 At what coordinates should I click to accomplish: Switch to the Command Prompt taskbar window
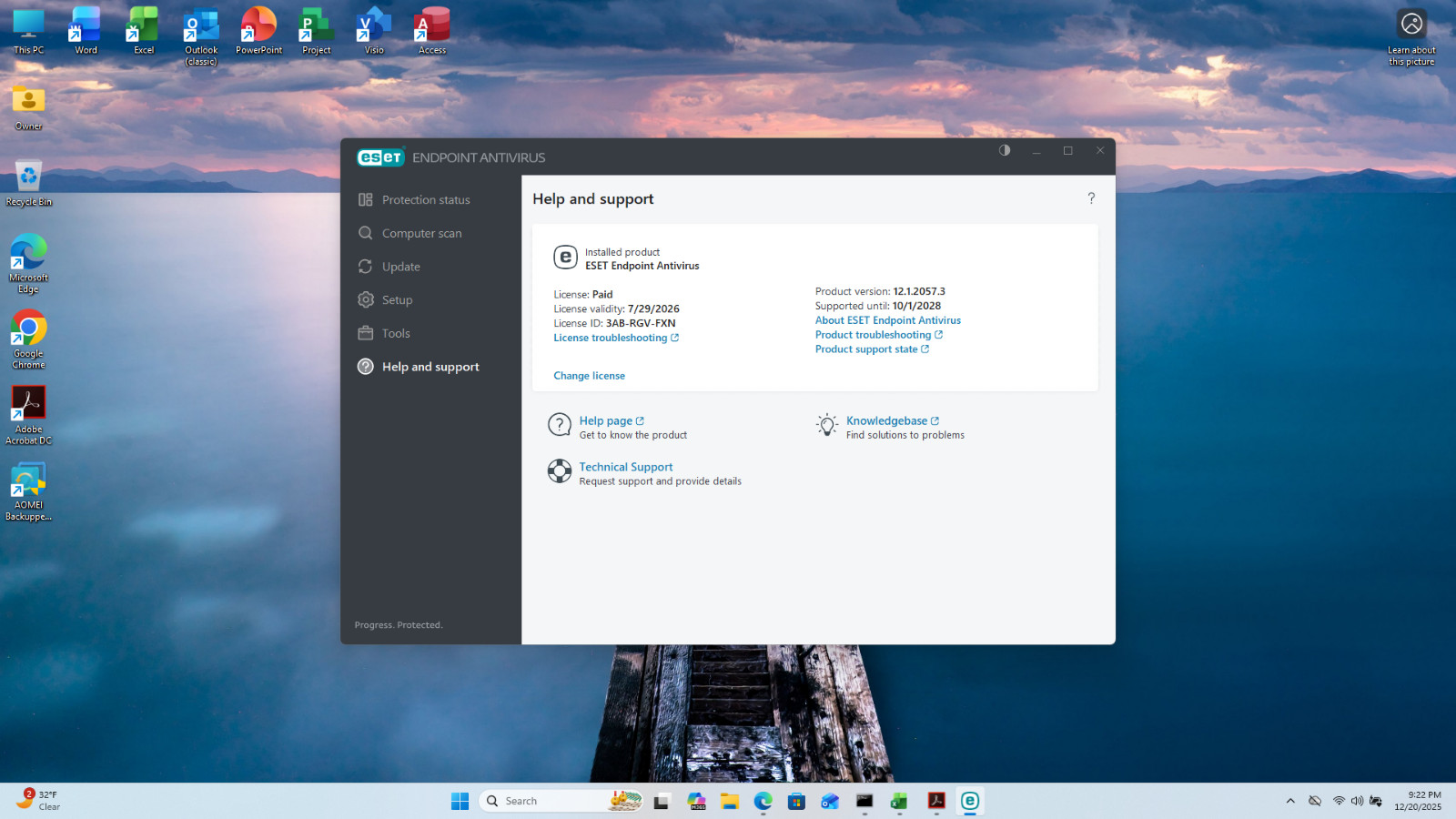pyautogui.click(x=864, y=801)
